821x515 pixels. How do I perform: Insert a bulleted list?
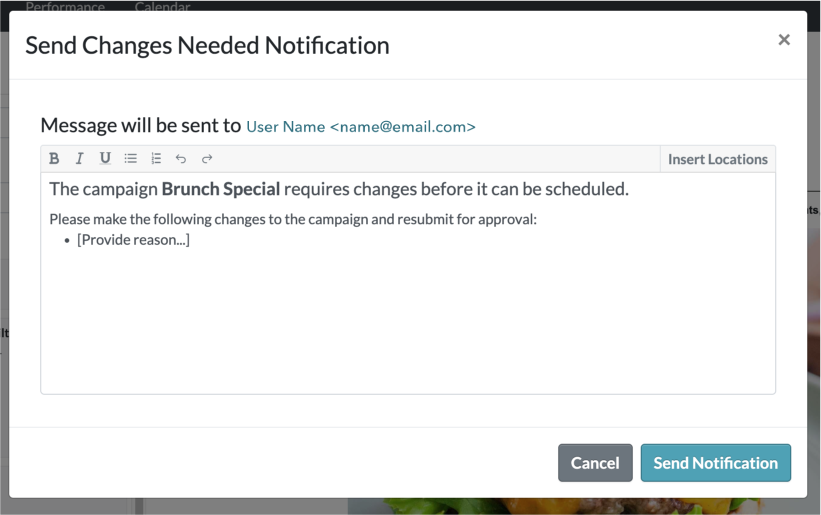click(x=130, y=158)
